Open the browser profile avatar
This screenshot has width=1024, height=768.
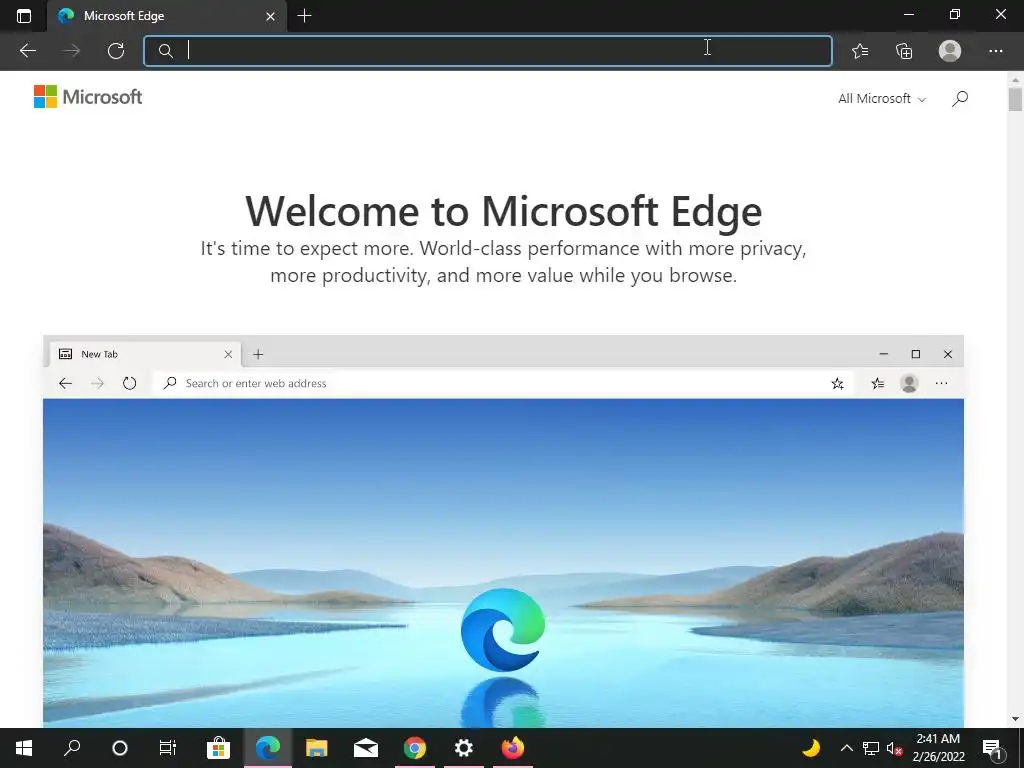click(950, 51)
